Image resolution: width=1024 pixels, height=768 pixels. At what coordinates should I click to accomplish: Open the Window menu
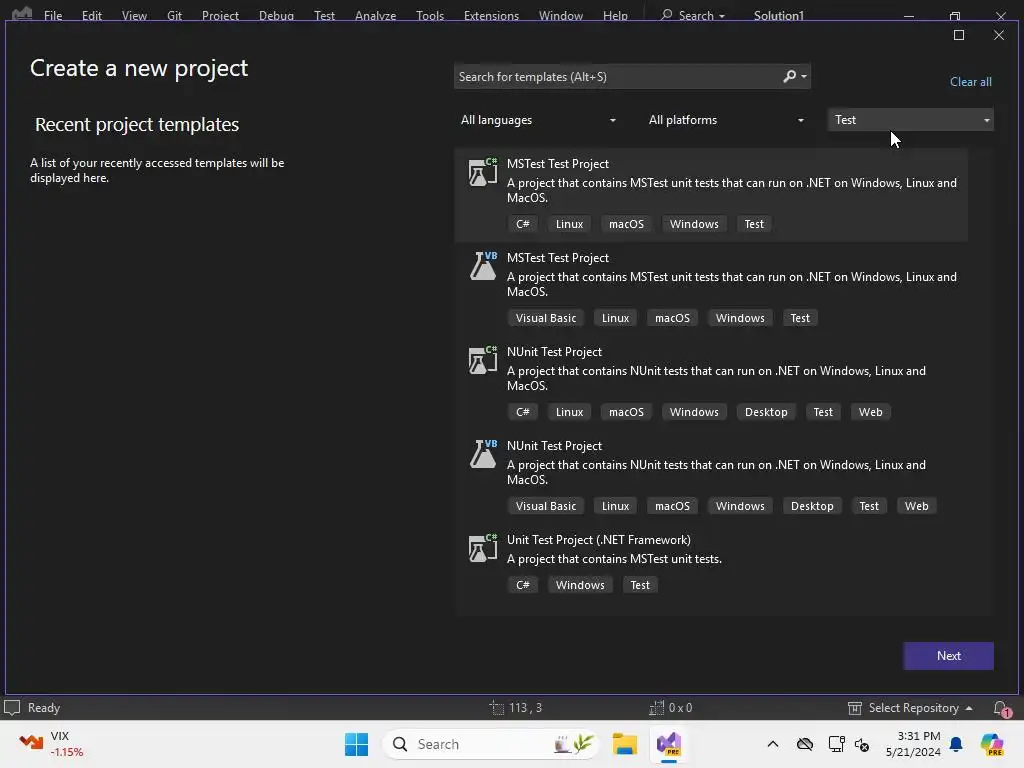tap(561, 16)
